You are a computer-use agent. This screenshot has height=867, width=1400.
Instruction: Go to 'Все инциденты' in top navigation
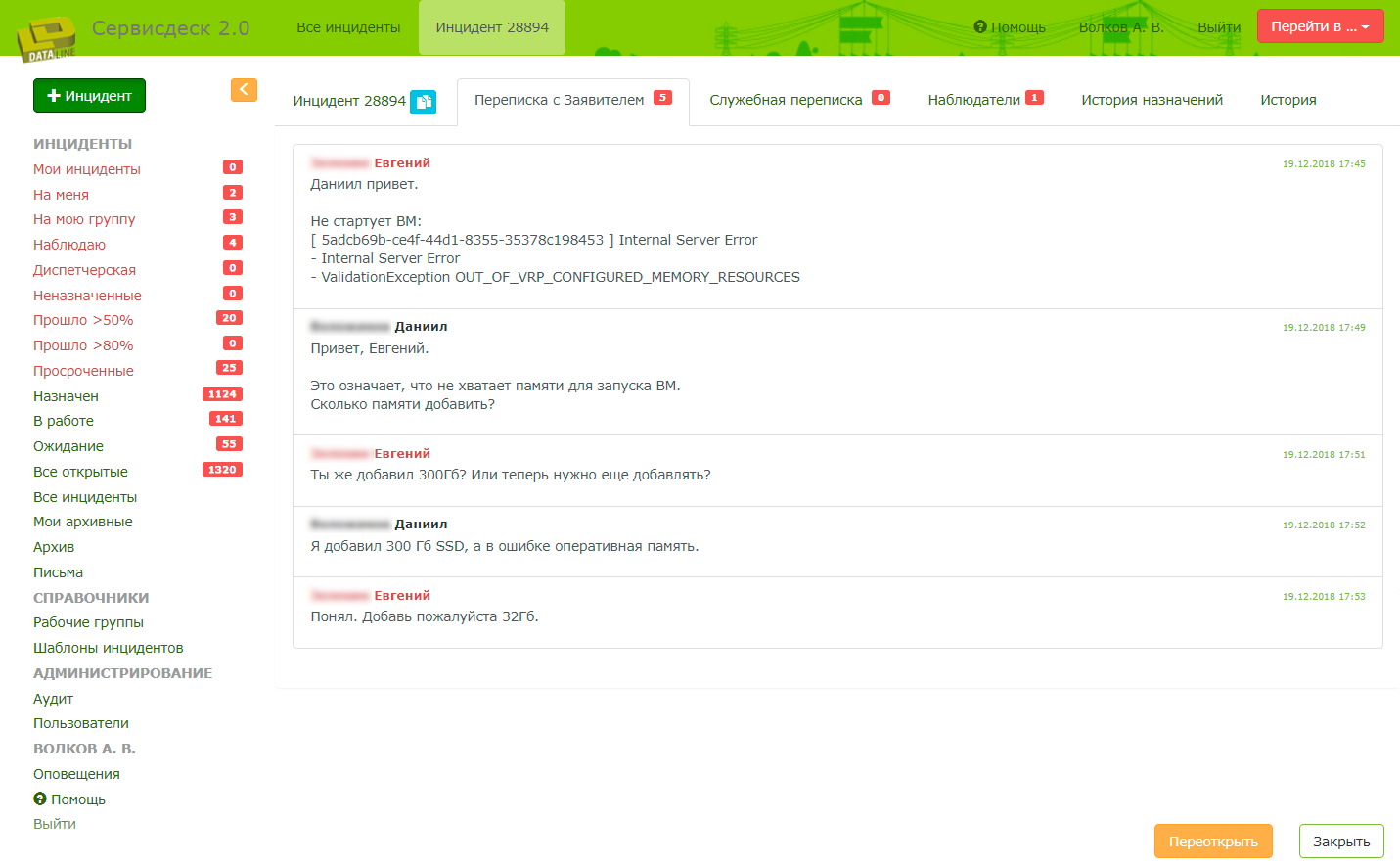tap(348, 27)
